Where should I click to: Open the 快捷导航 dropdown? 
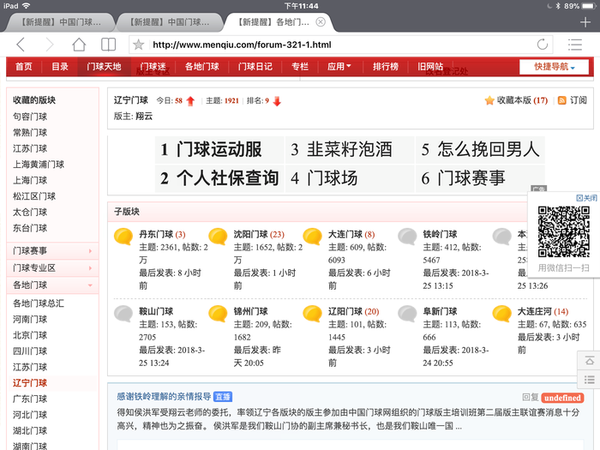pos(554,67)
